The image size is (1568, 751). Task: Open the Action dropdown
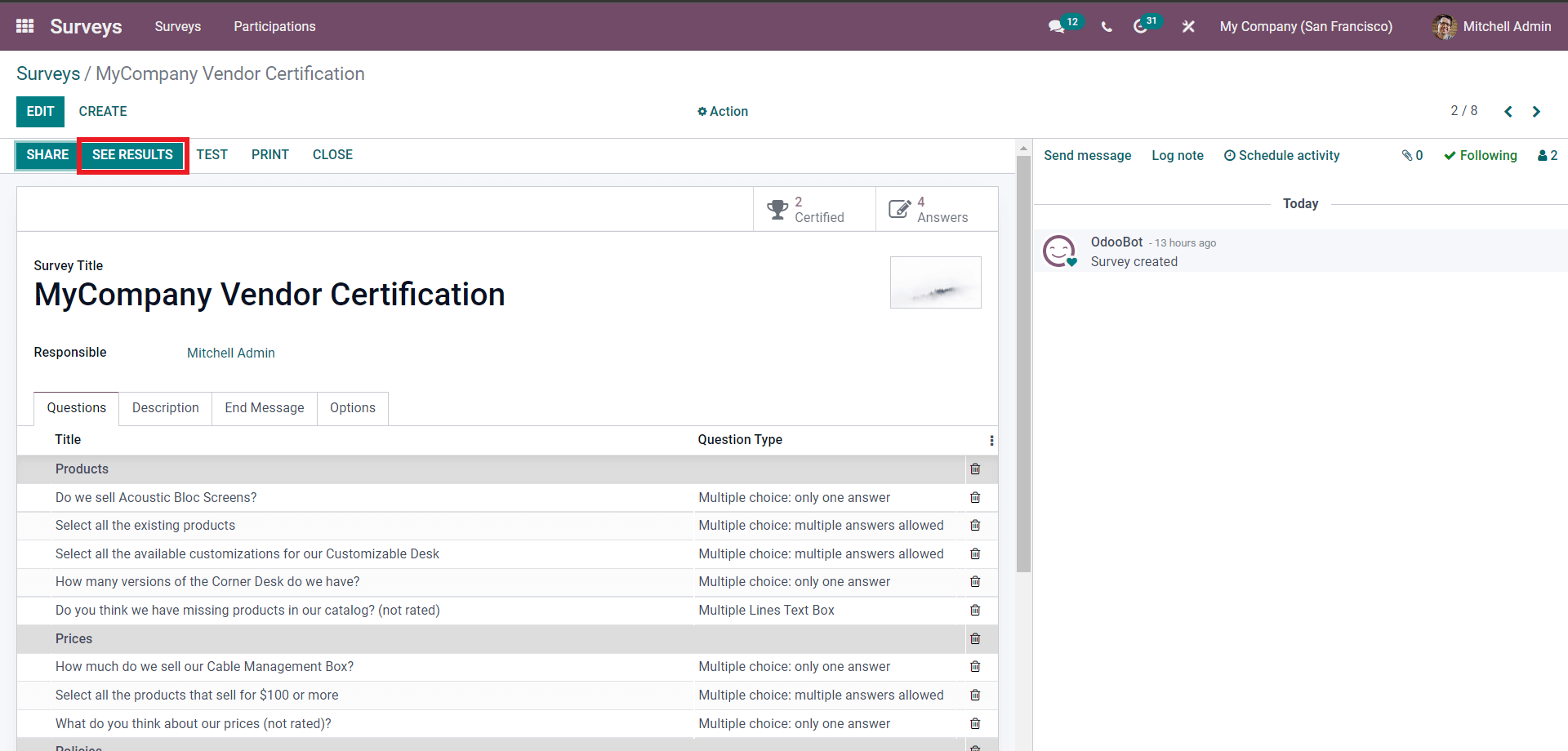723,112
